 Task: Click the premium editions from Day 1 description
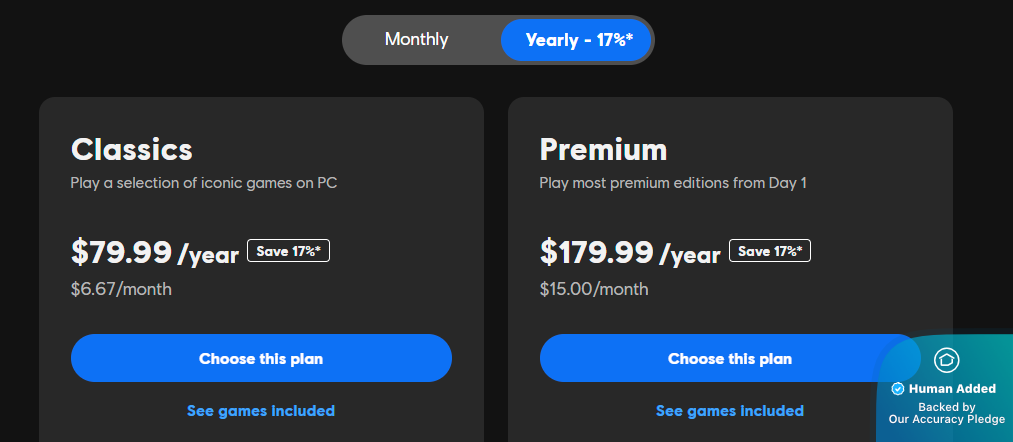(672, 183)
